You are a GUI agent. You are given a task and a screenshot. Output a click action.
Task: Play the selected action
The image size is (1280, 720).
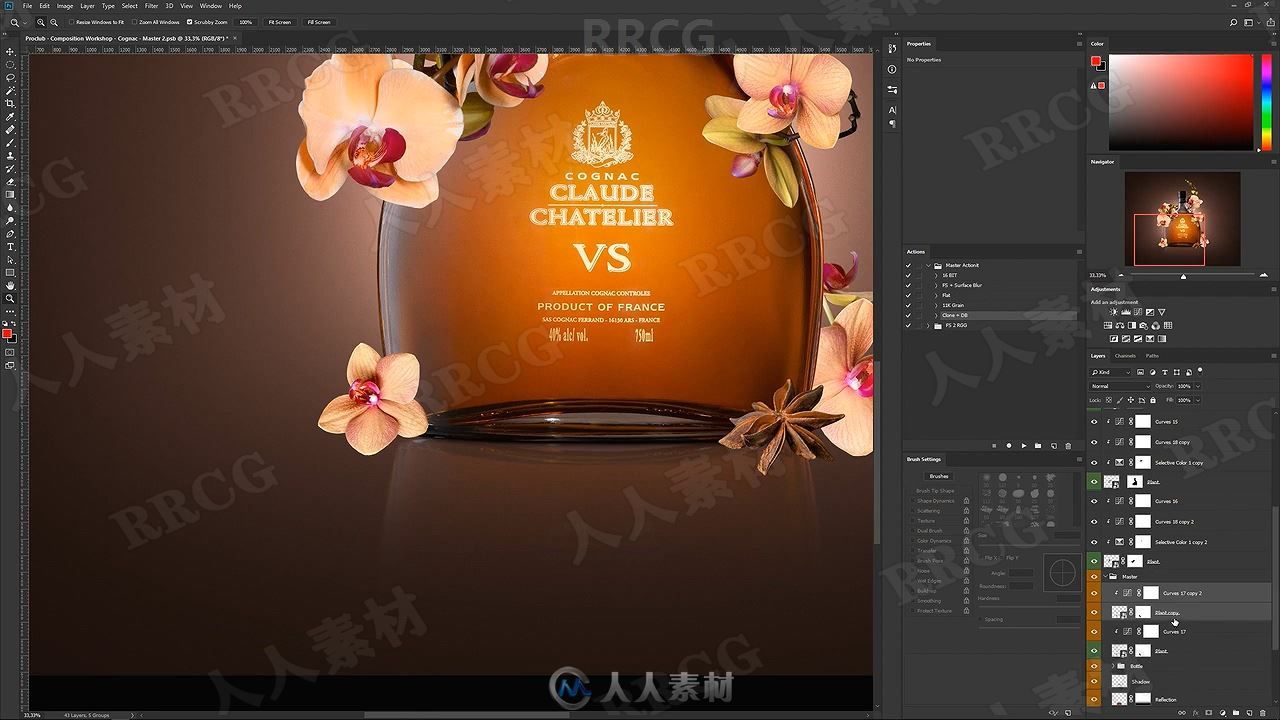[x=1024, y=446]
